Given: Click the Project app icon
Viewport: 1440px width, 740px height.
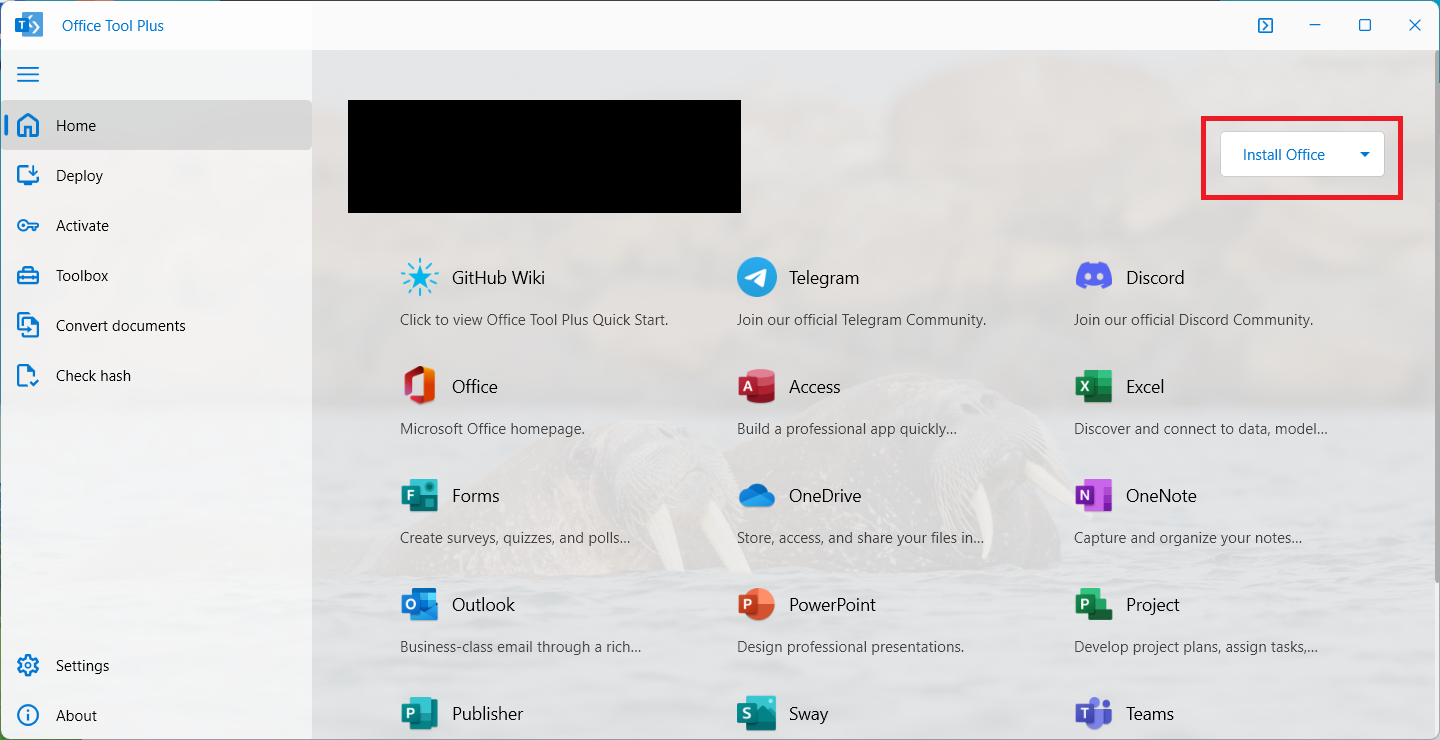Looking at the screenshot, I should (x=1094, y=604).
